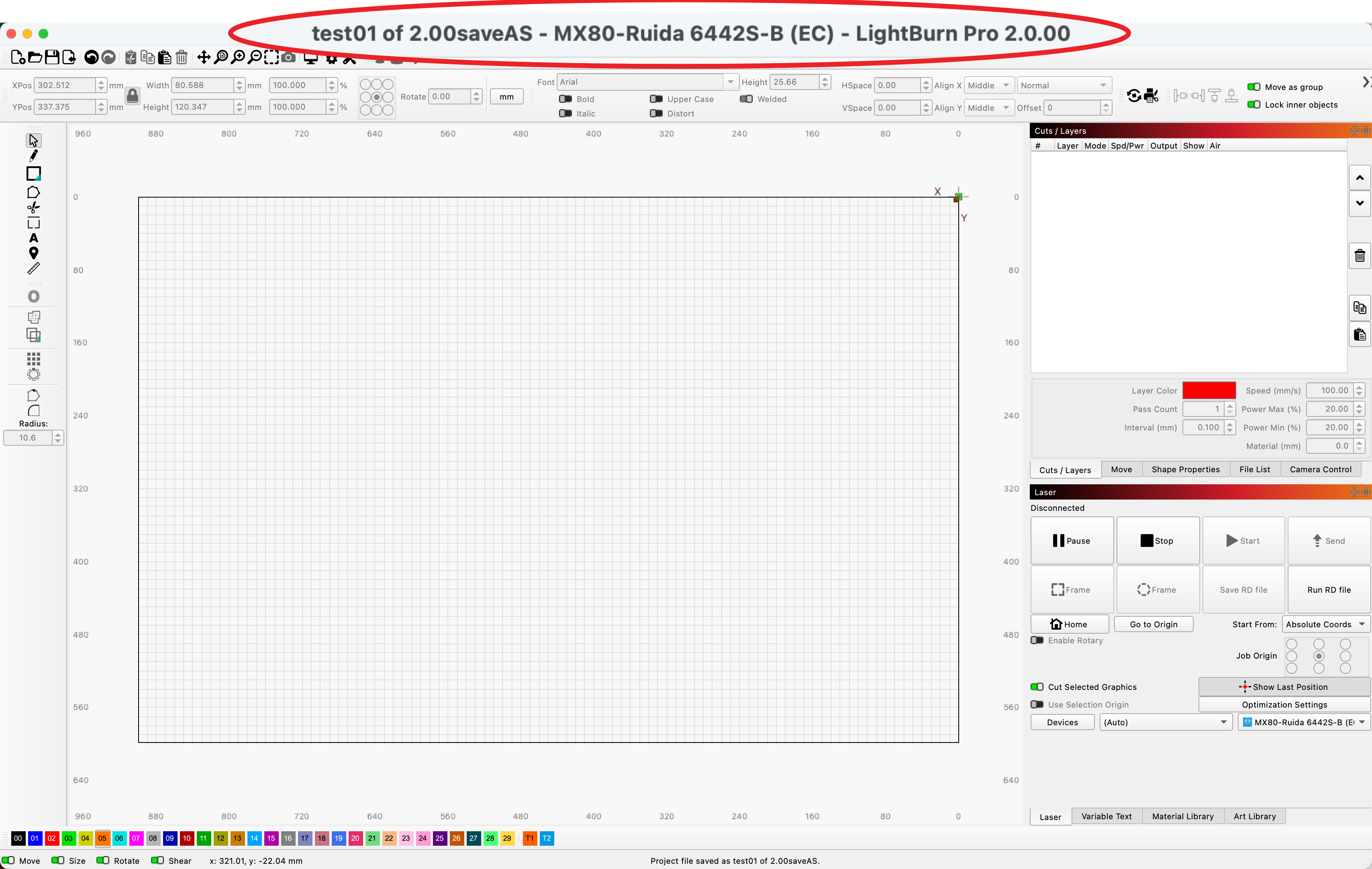Select the Draw Lines pencil tool

coord(34,156)
